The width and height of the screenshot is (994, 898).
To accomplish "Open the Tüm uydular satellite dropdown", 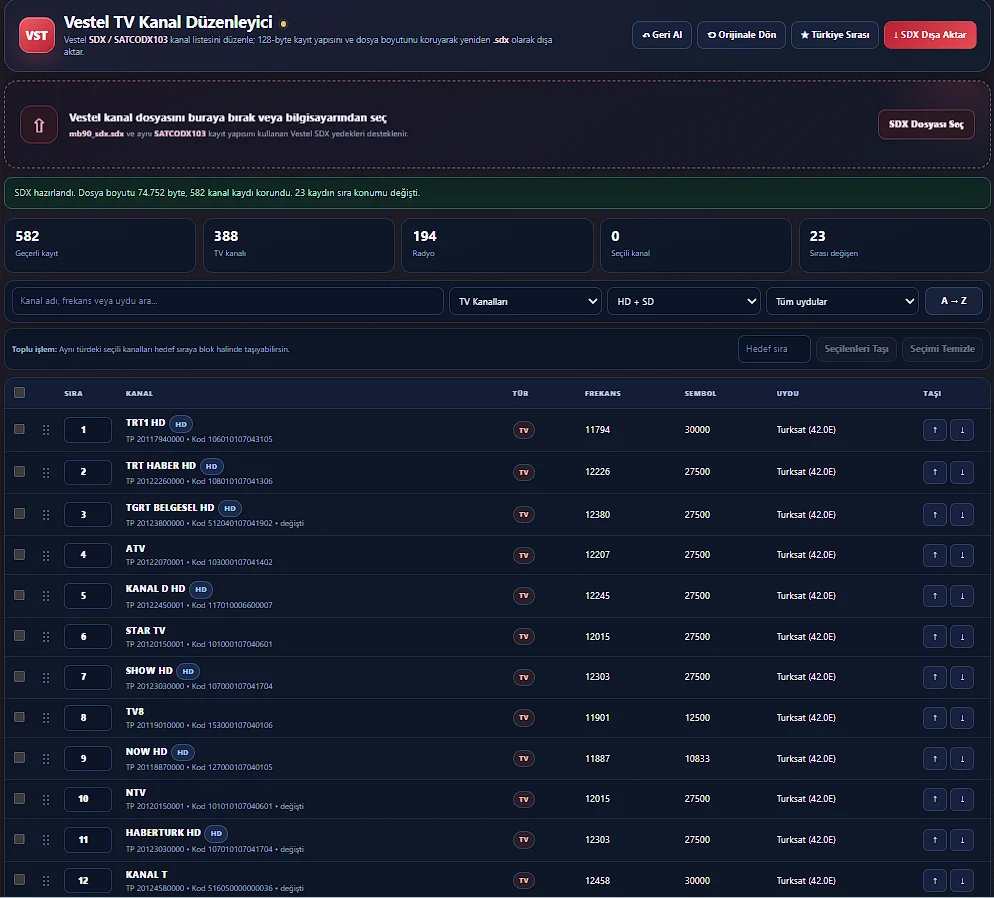I will tap(842, 301).
